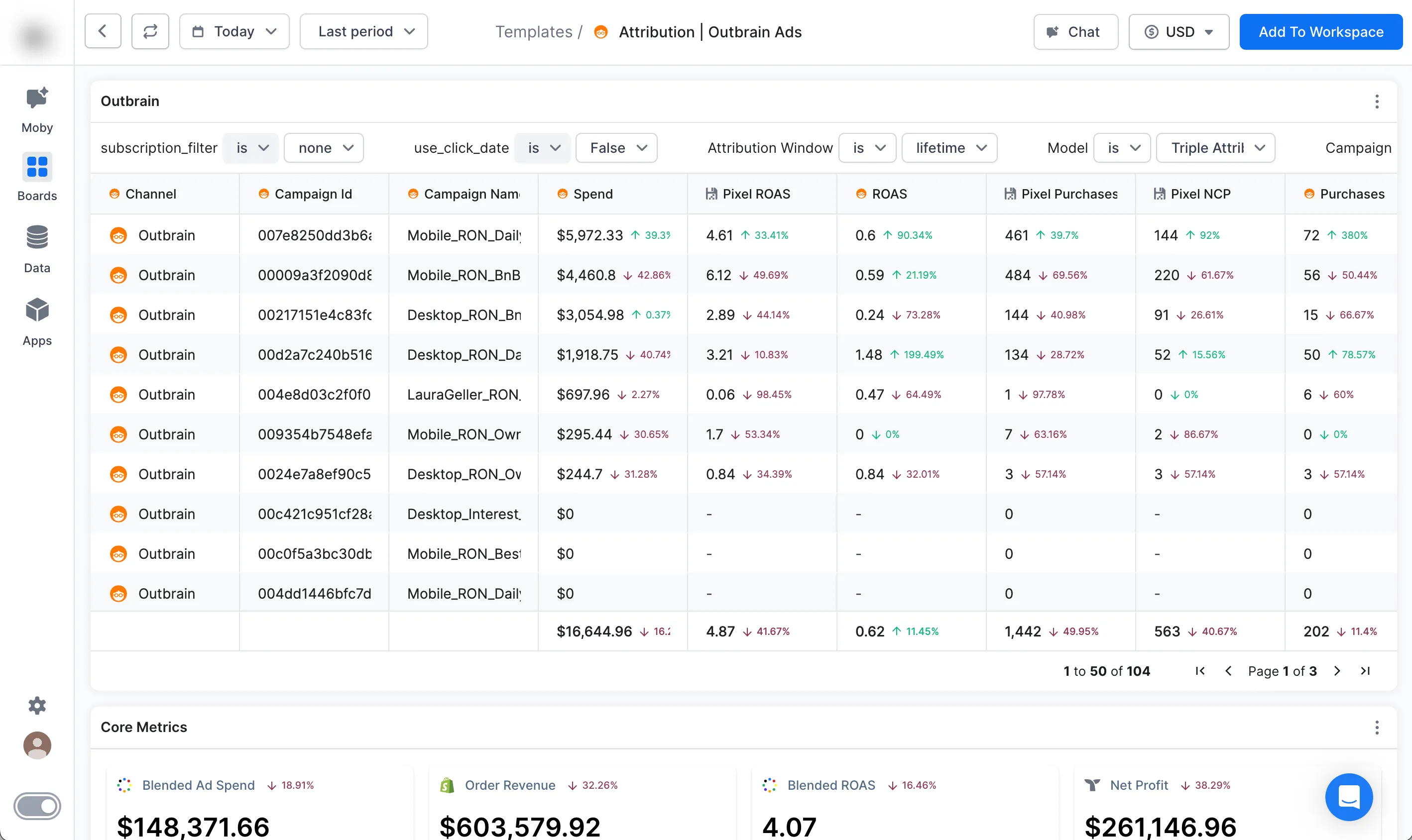Open the Chat button
This screenshot has height=840, width=1412.
1075,32
